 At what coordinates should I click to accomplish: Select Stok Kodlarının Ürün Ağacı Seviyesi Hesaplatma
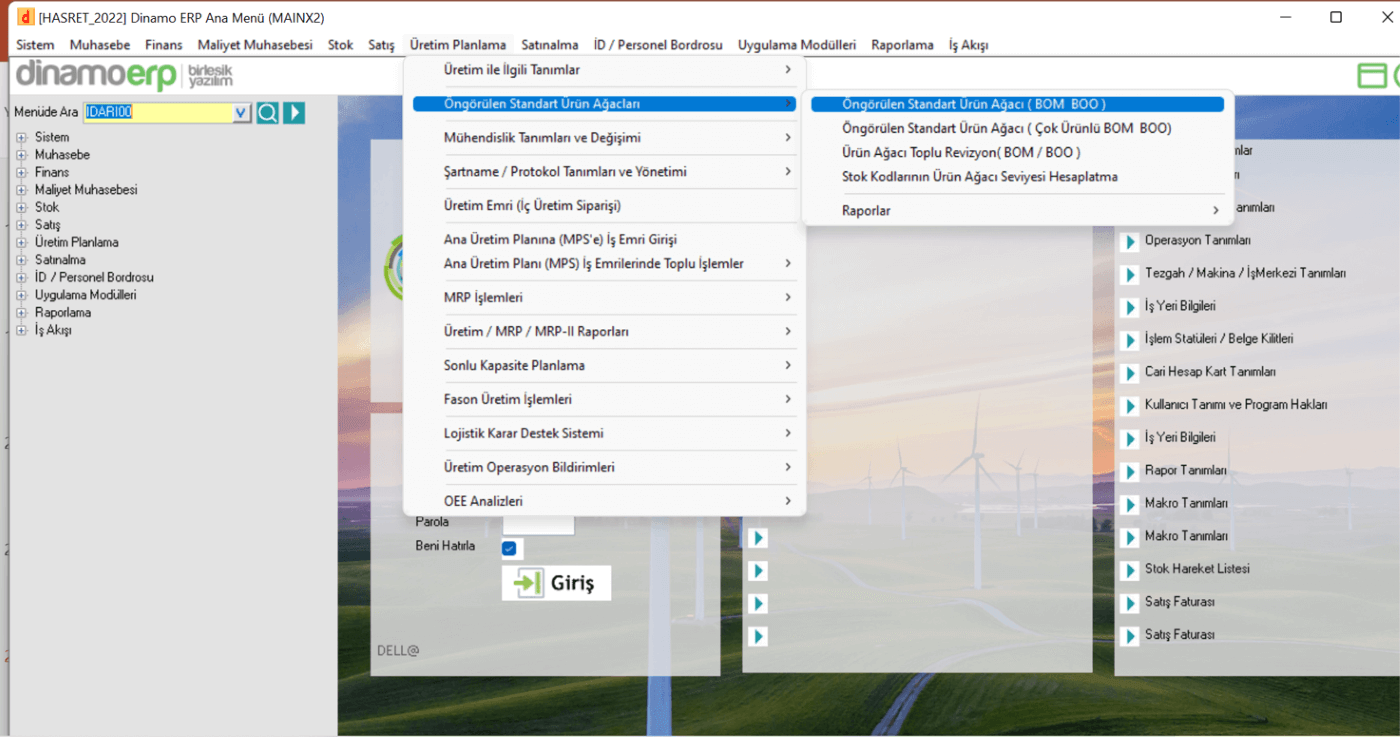(1017, 177)
